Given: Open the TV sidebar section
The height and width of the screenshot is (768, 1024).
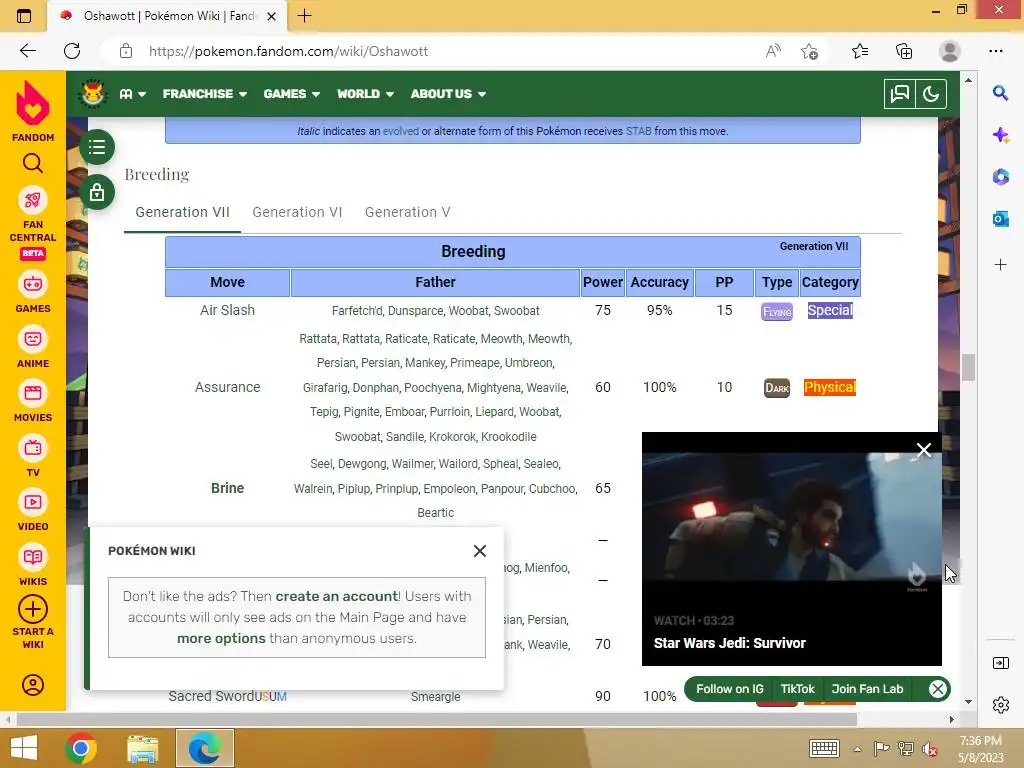Looking at the screenshot, I should click(x=33, y=456).
